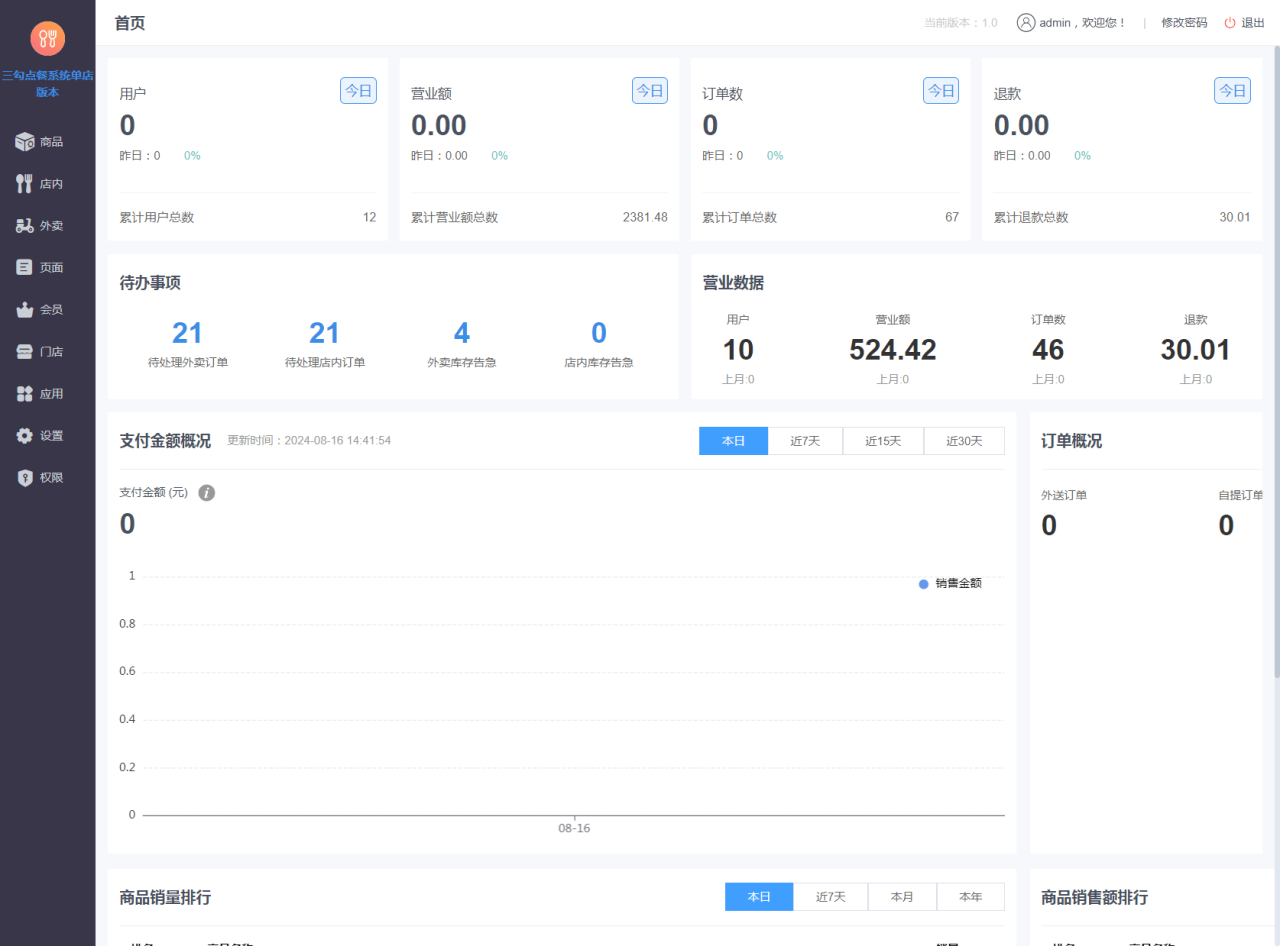Click the 门店 storefront icon
The height and width of the screenshot is (946, 1280).
[x=25, y=352]
